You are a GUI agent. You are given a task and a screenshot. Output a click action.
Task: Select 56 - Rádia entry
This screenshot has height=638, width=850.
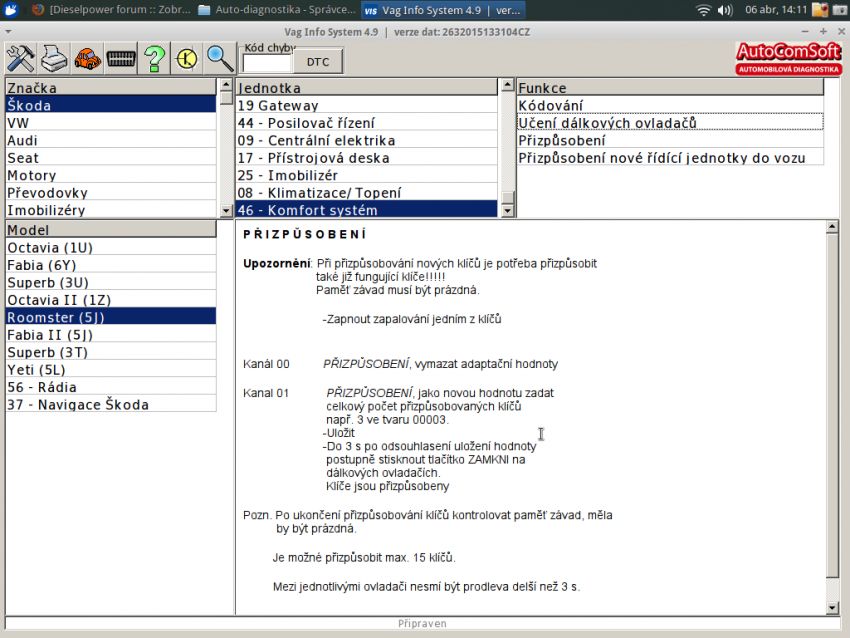(111, 386)
